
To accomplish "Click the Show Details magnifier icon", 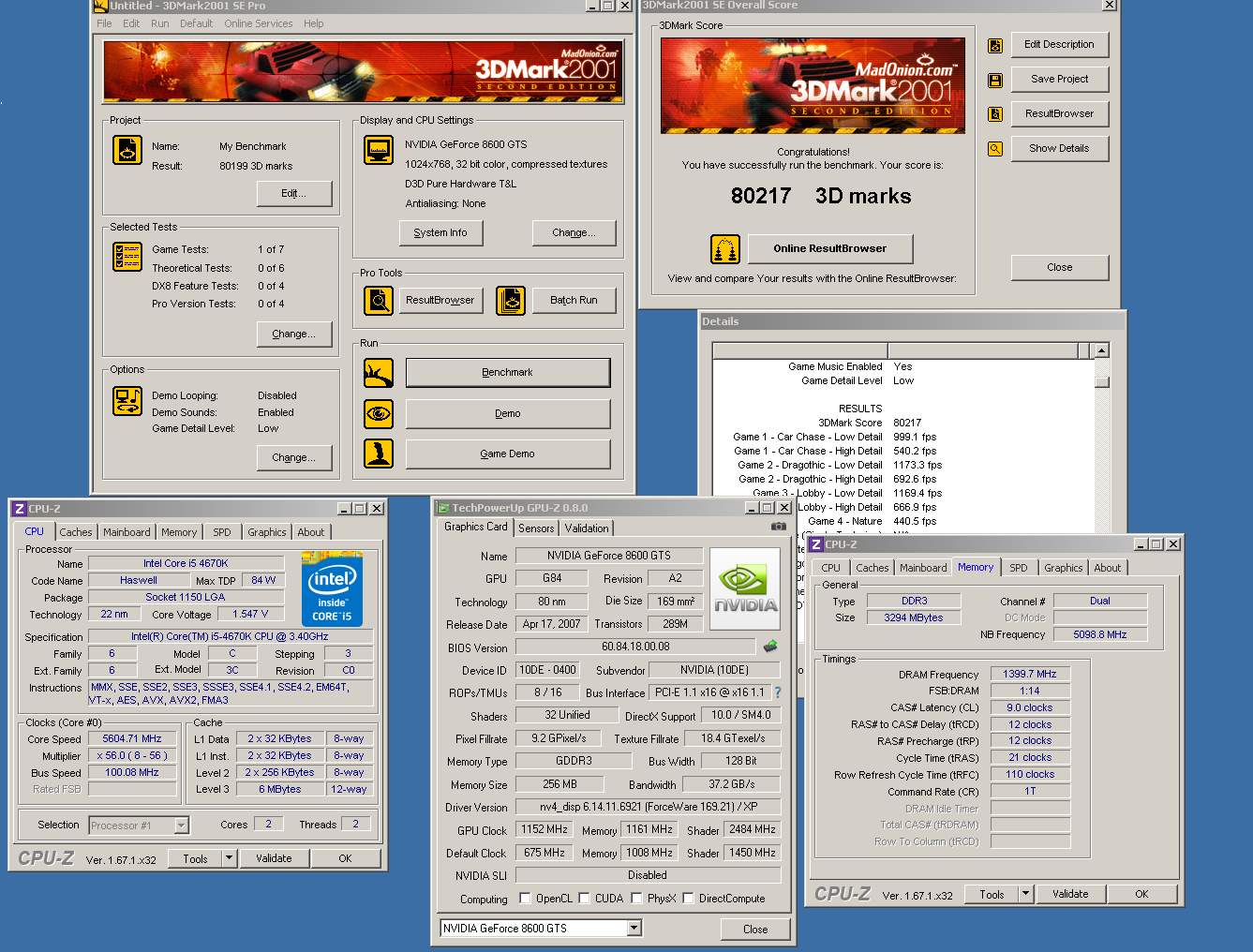I will pyautogui.click(x=995, y=149).
